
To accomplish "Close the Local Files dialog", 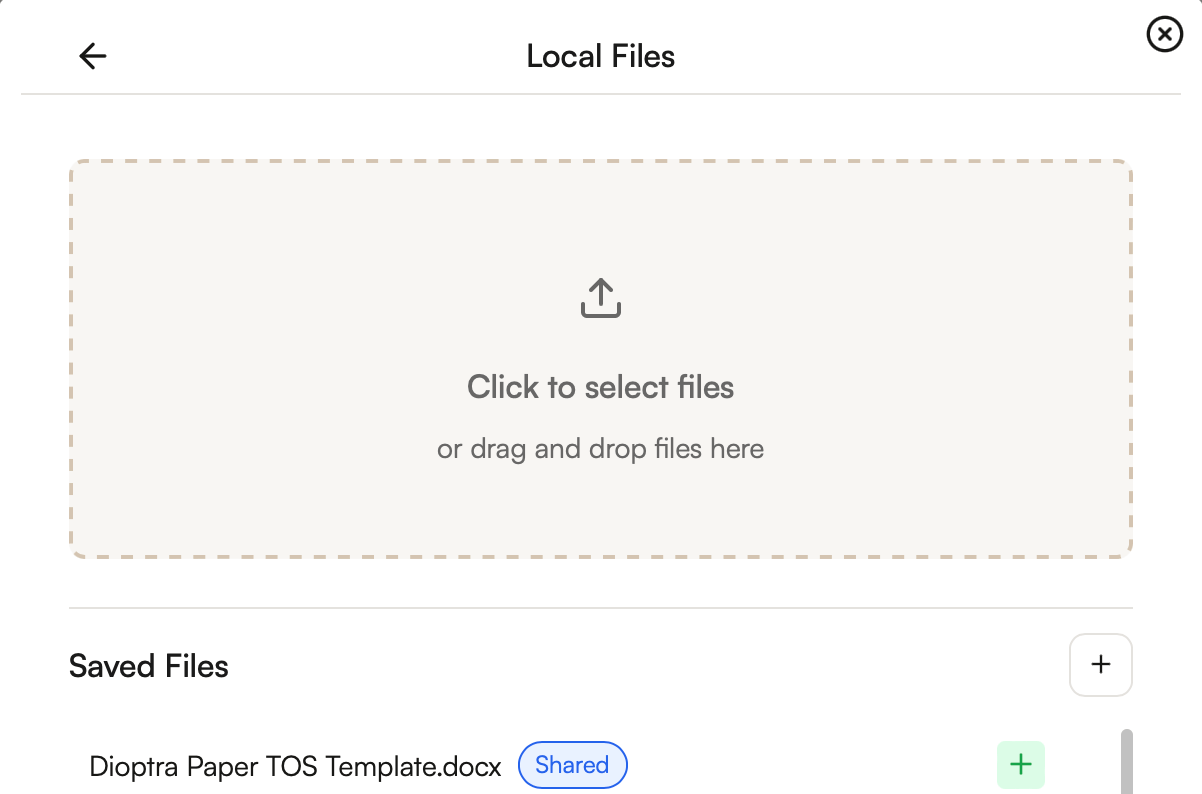I will (1164, 35).
